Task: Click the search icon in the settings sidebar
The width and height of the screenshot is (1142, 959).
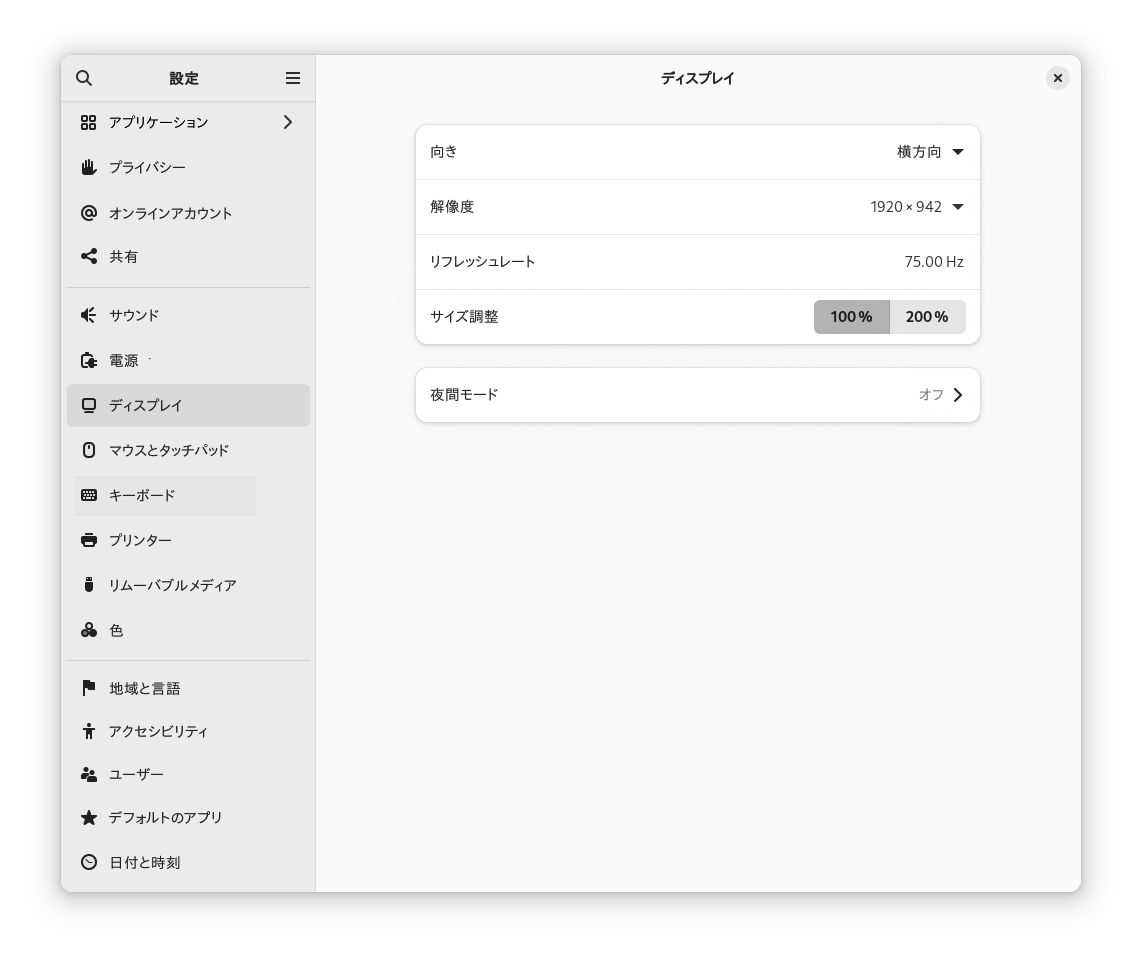Action: tap(84, 78)
